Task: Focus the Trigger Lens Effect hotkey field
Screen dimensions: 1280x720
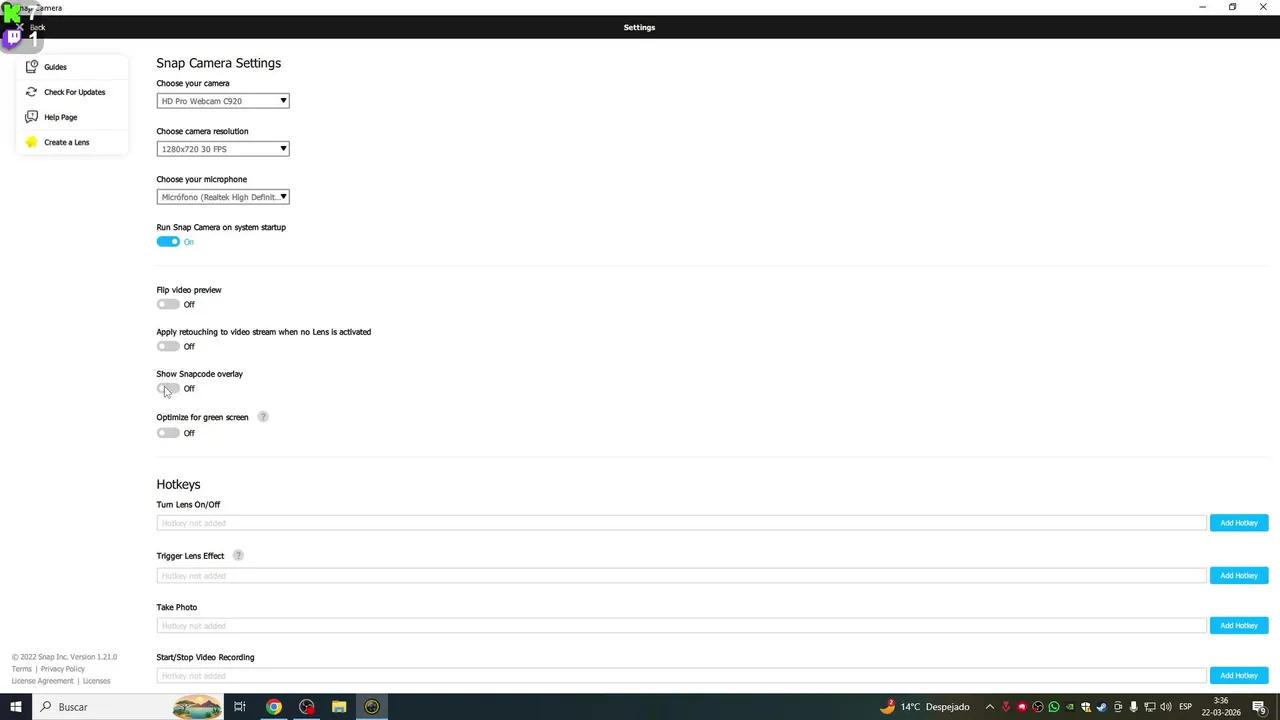Action: (x=681, y=575)
